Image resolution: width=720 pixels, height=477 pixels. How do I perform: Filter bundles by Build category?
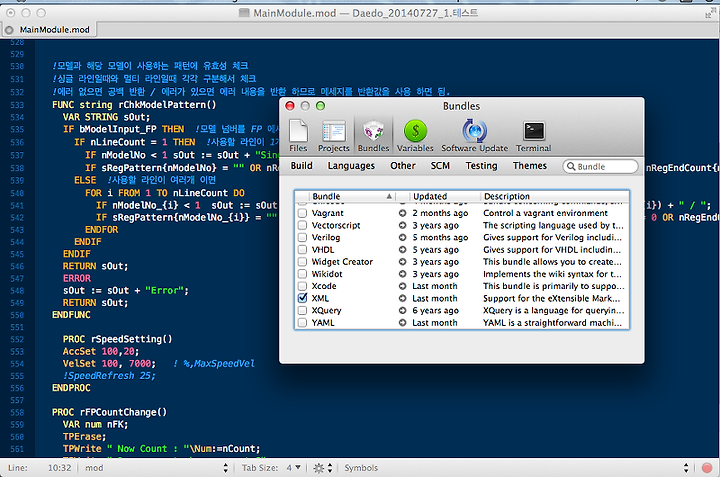tap(301, 166)
